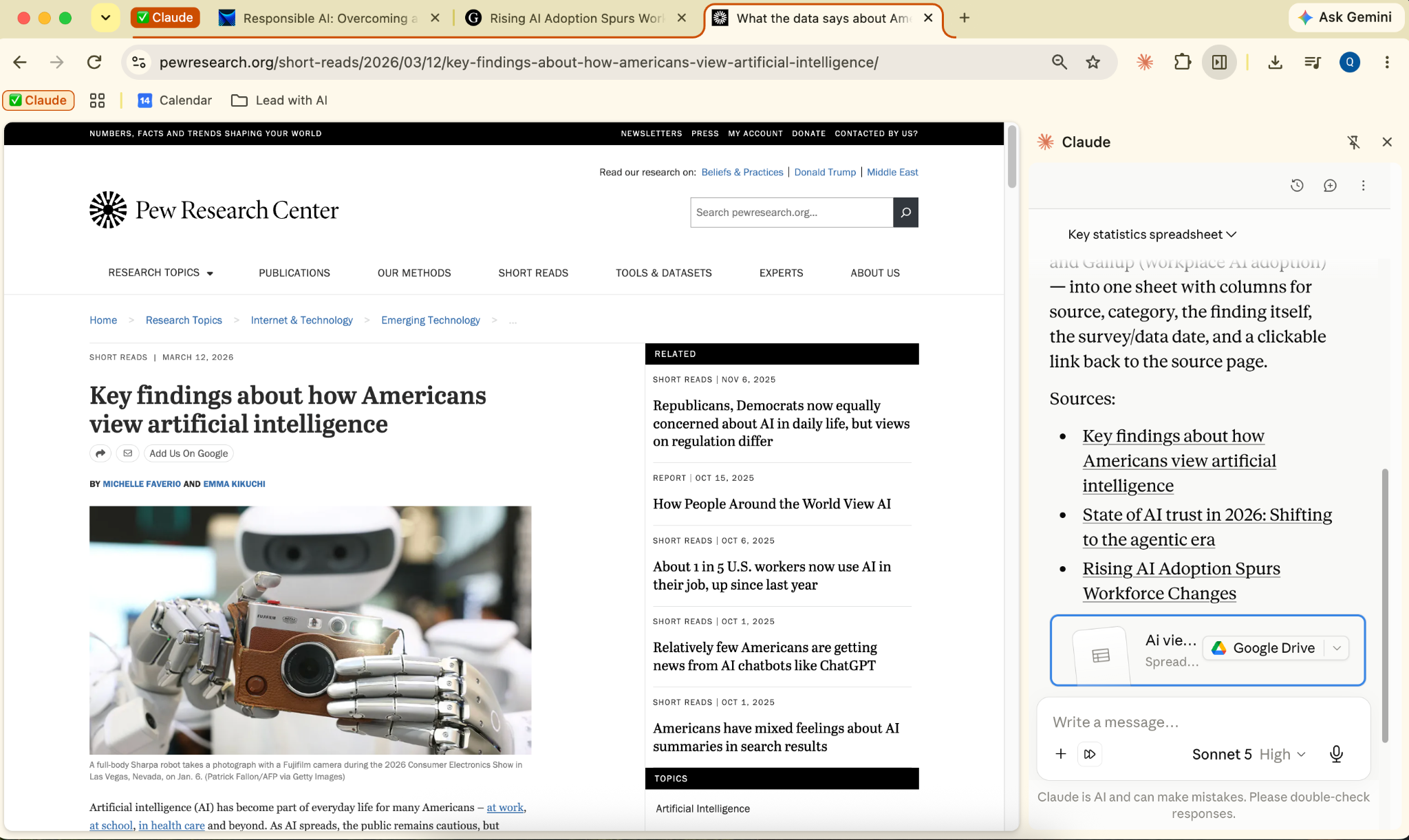Open the Calendar bookmark

(175, 100)
